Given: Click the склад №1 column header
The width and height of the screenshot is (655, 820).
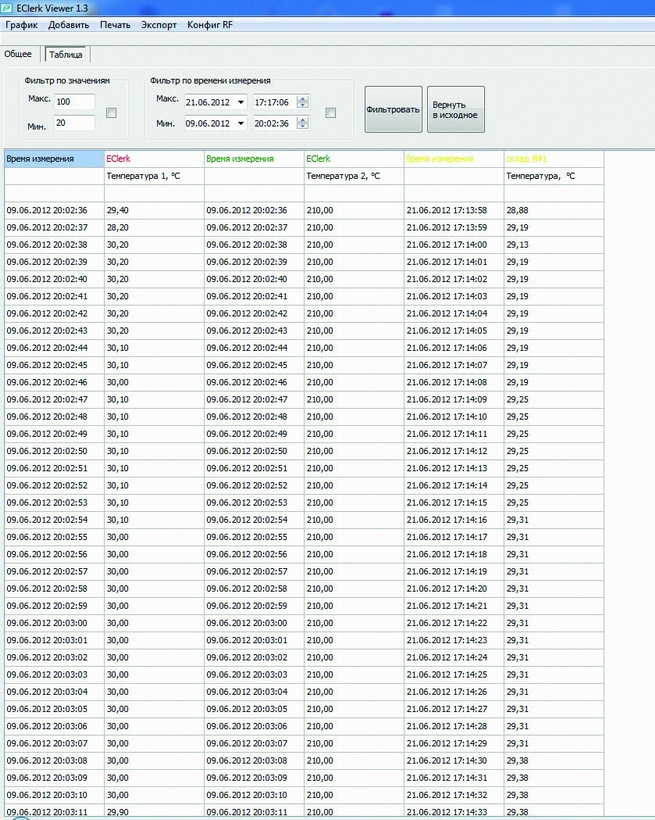Looking at the screenshot, I should (554, 159).
